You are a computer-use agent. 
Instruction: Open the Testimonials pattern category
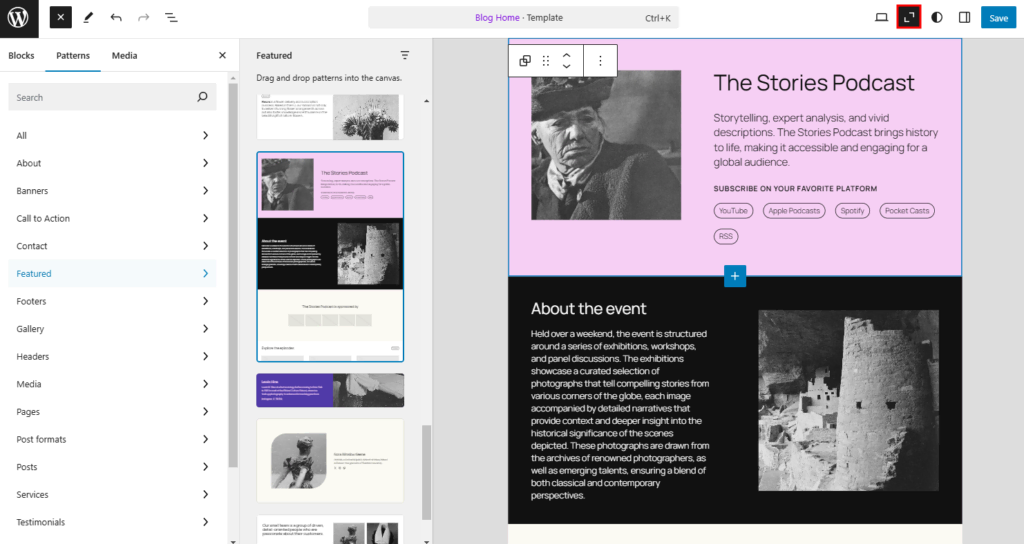coord(112,522)
